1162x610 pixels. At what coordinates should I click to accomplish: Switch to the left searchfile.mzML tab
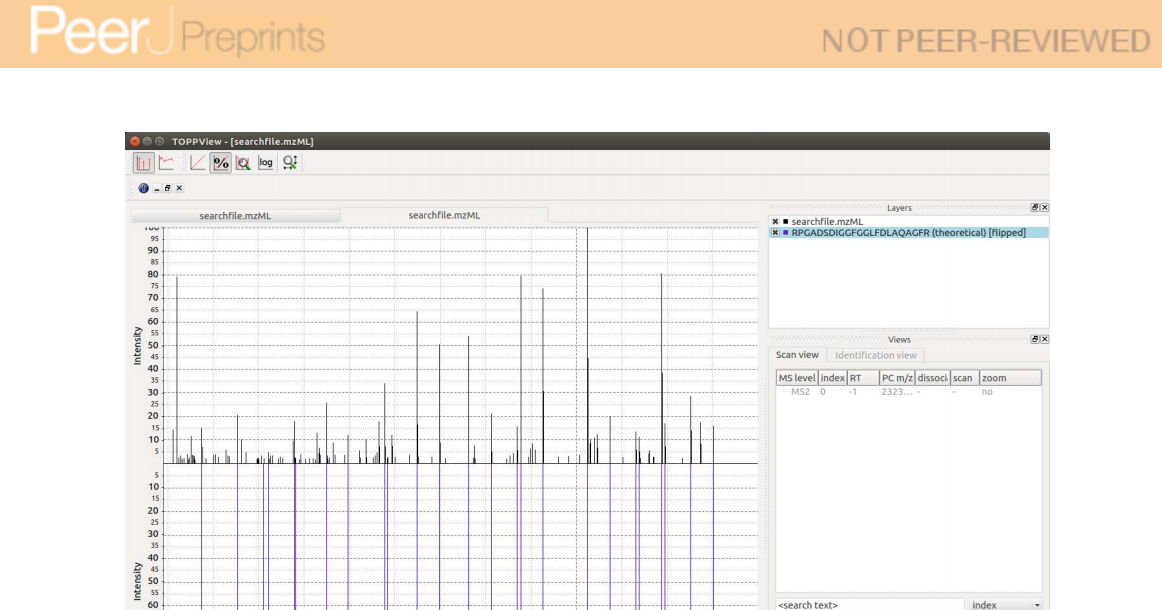click(236, 216)
